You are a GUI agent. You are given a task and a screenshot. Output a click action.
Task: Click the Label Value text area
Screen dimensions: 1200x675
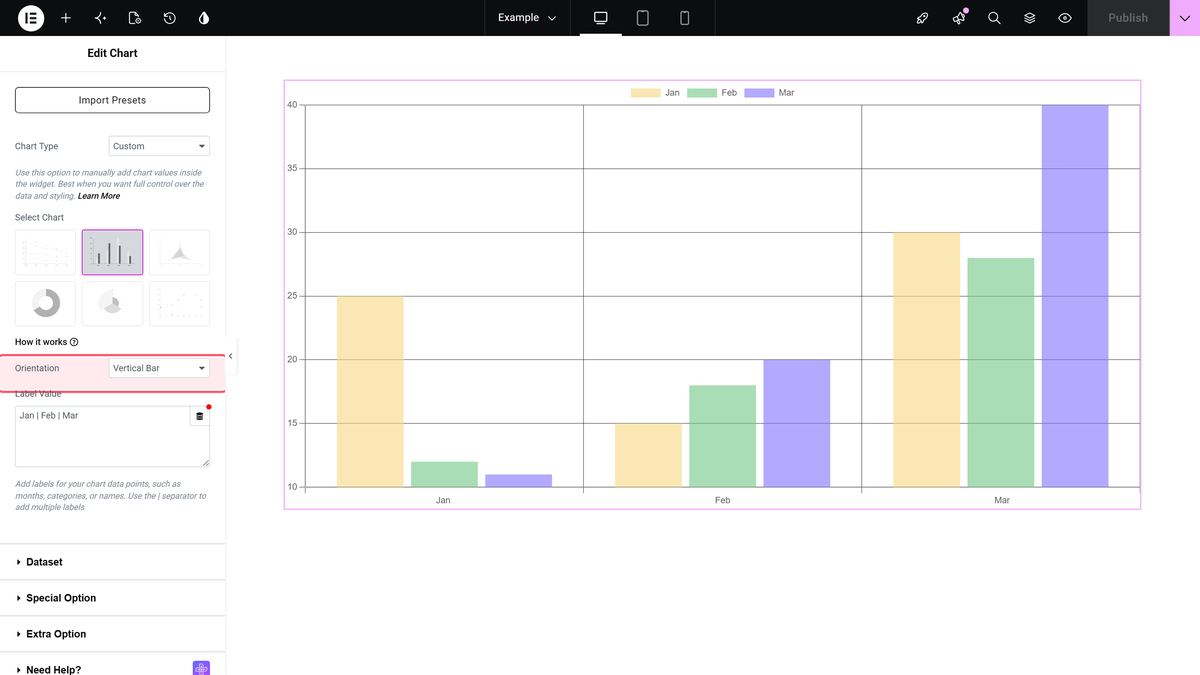pos(112,436)
